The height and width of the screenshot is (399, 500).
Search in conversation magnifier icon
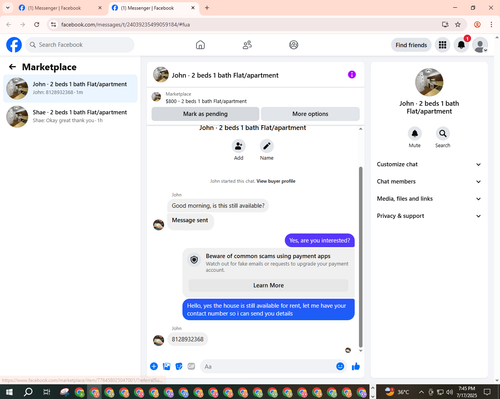tap(443, 134)
